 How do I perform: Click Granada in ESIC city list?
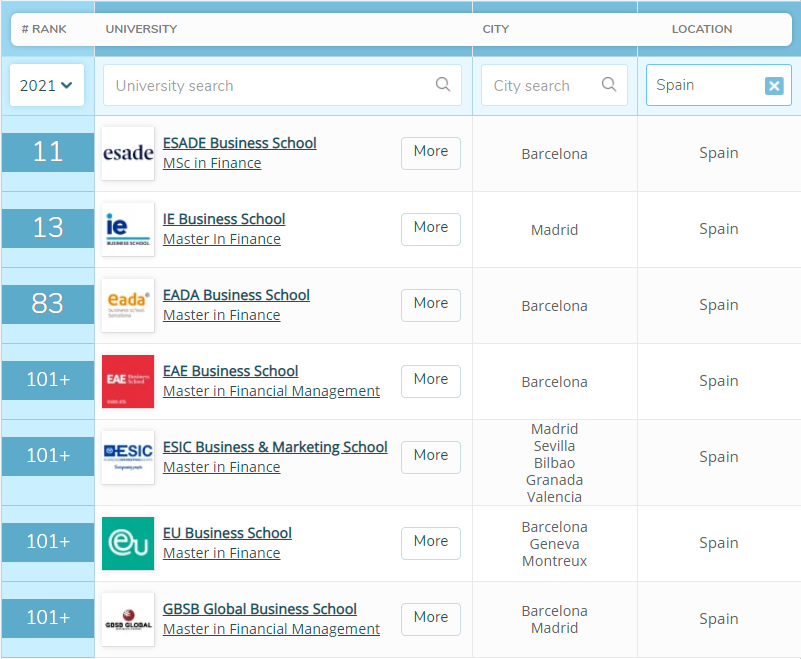point(554,480)
